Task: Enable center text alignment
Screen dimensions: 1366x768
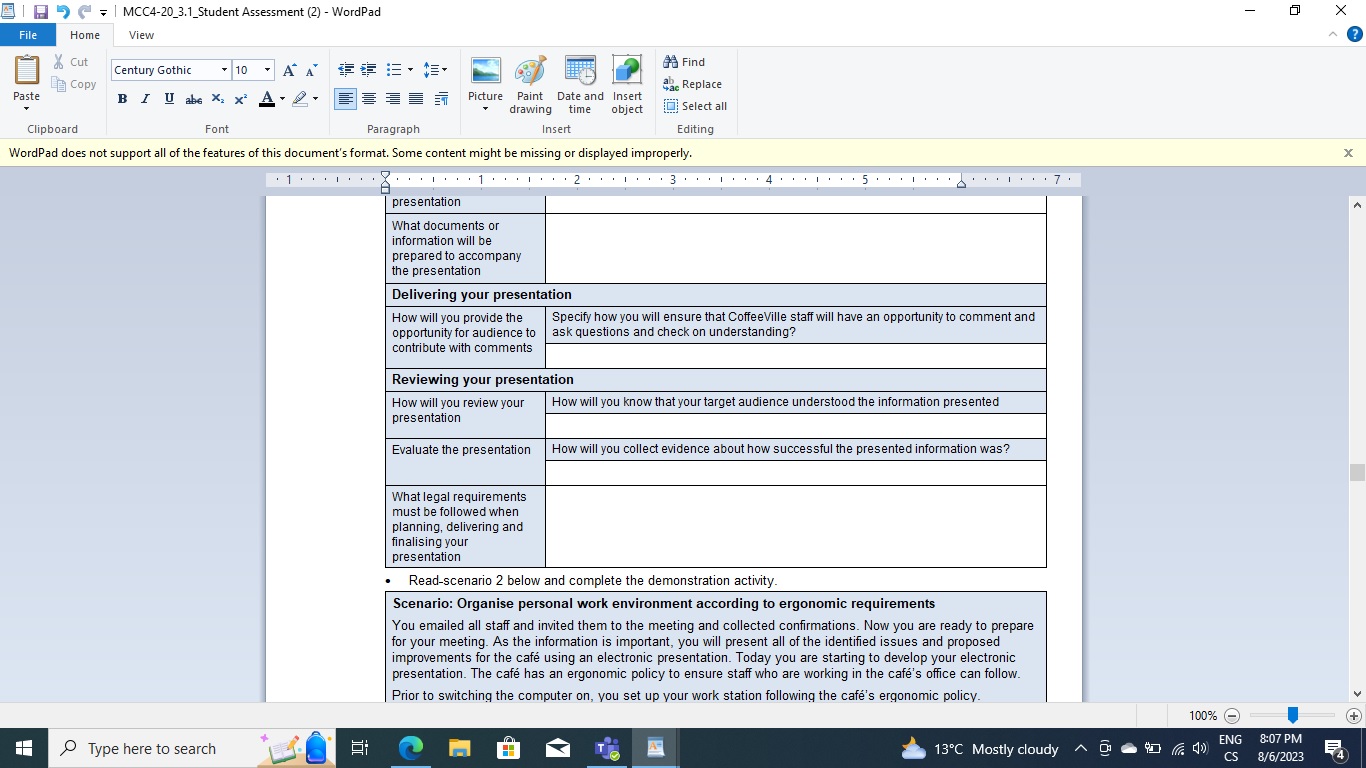Action: [x=368, y=99]
